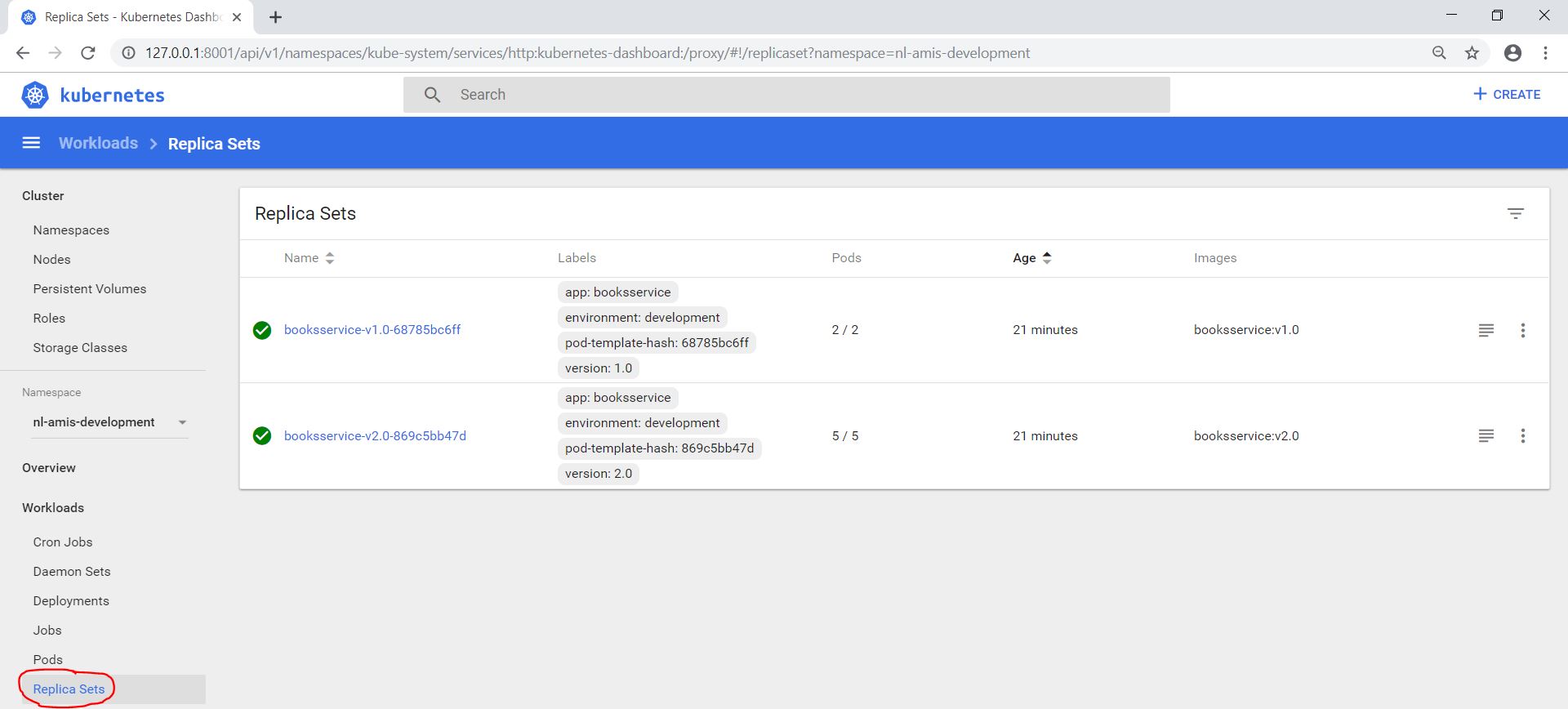Click Workloads in the breadcrumb
This screenshot has width=1568, height=709.
(x=98, y=144)
